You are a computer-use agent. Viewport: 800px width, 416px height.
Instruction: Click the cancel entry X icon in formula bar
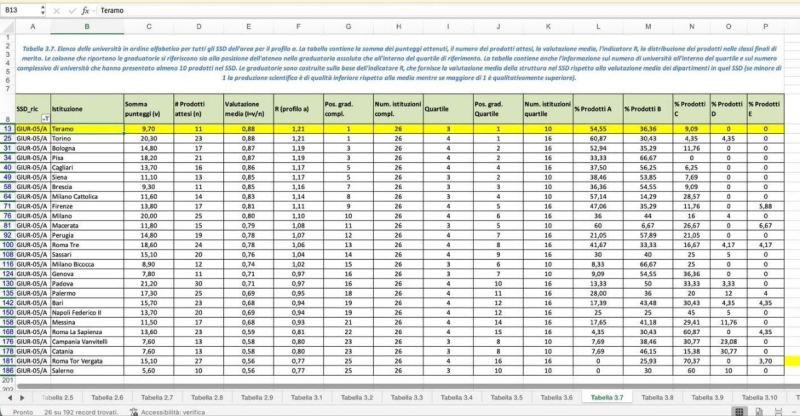[x=56, y=10]
